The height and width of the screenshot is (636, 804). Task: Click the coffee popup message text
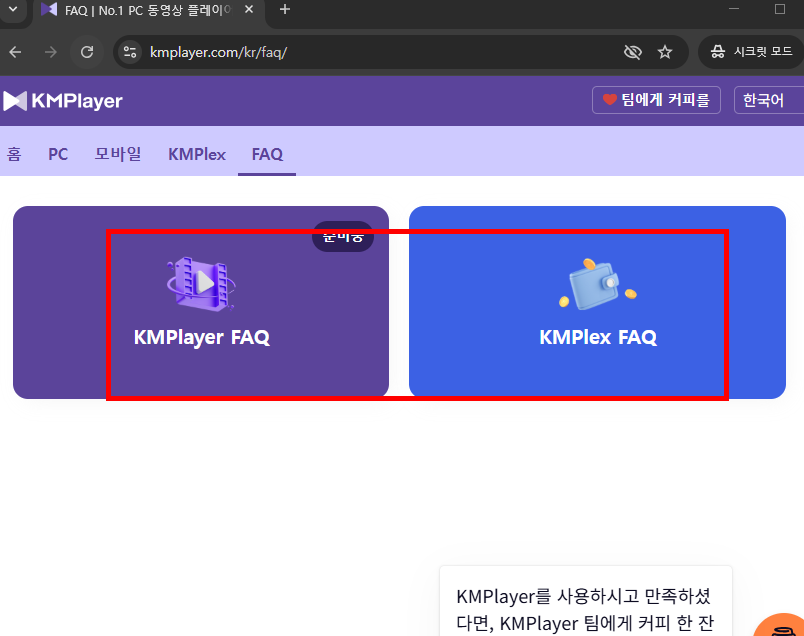coord(585,610)
